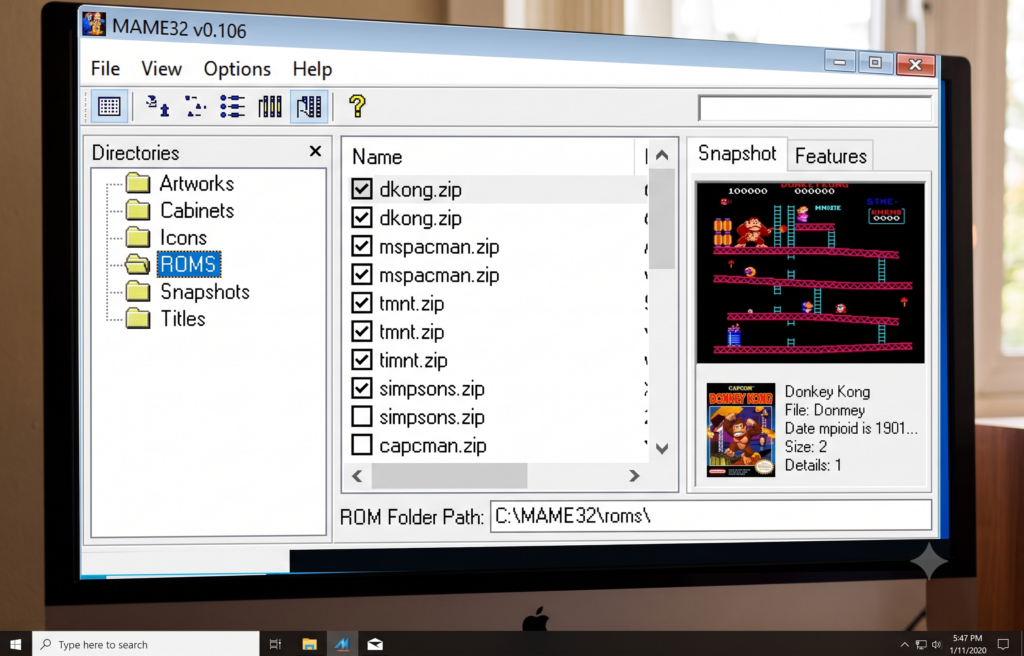Close the Directories panel with the X
The height and width of the screenshot is (656, 1024).
(x=315, y=151)
